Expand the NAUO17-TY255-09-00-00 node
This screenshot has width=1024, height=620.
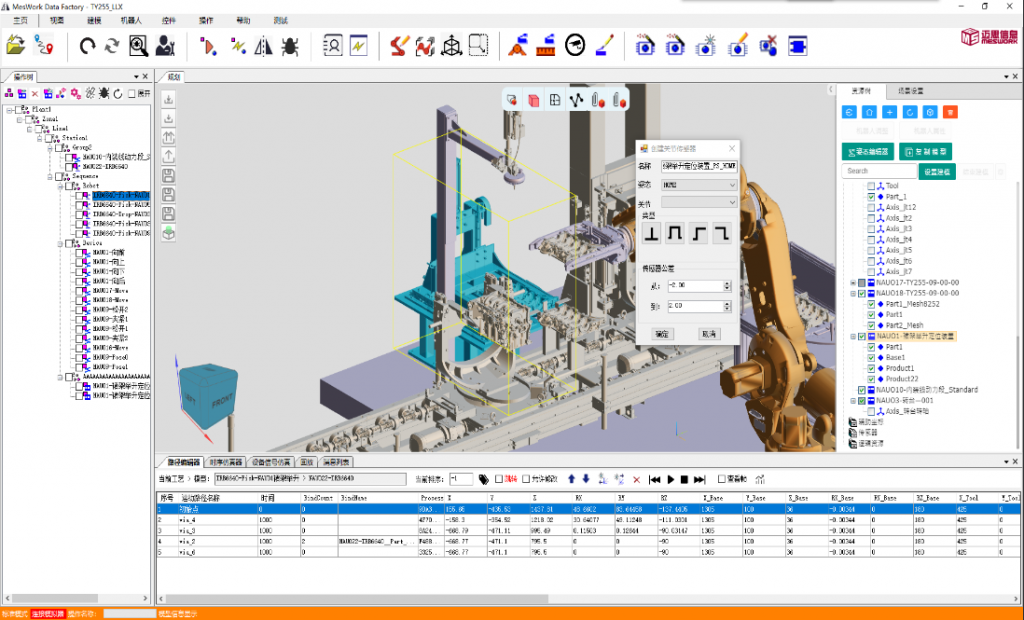(853, 283)
